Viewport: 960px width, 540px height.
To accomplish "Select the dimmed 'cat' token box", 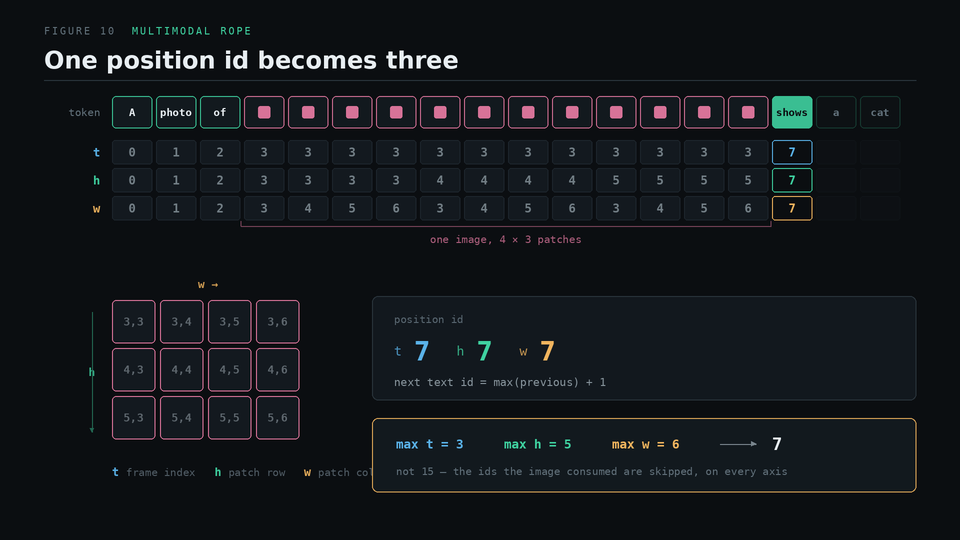I will point(880,112).
